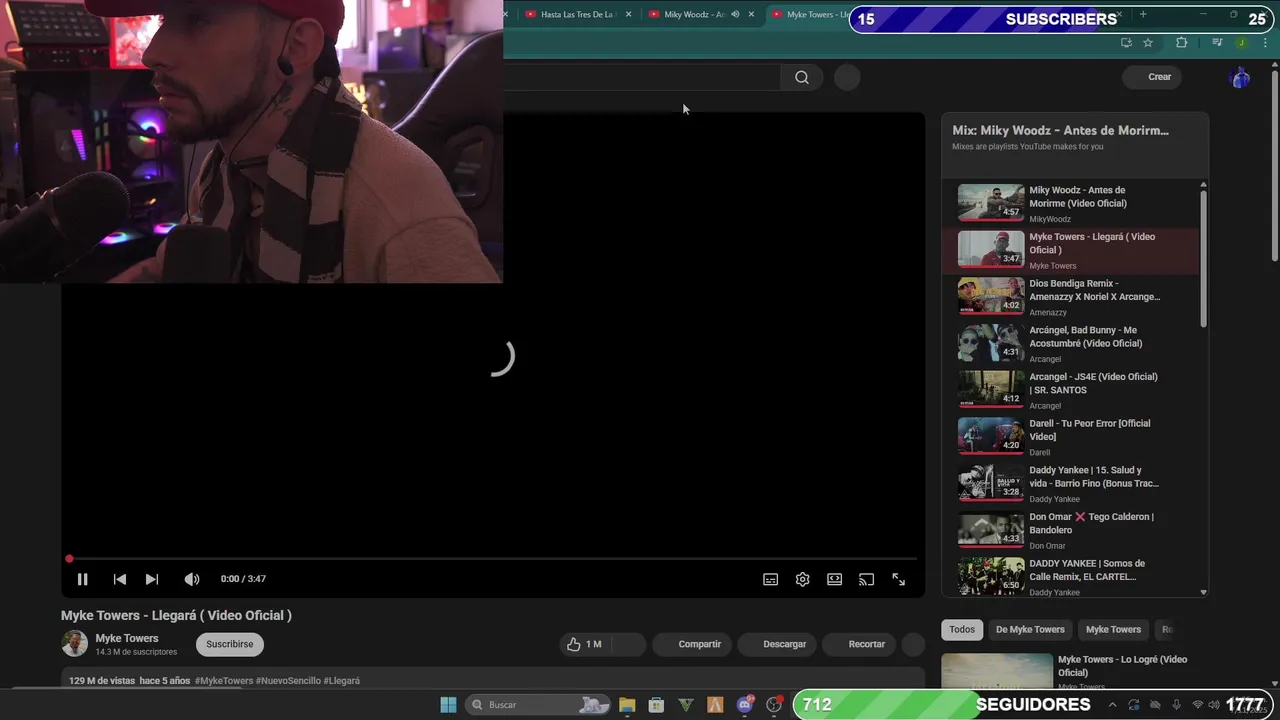Screen dimensions: 1280x720
Task: Select the Todos filter chip
Action: pos(962,629)
